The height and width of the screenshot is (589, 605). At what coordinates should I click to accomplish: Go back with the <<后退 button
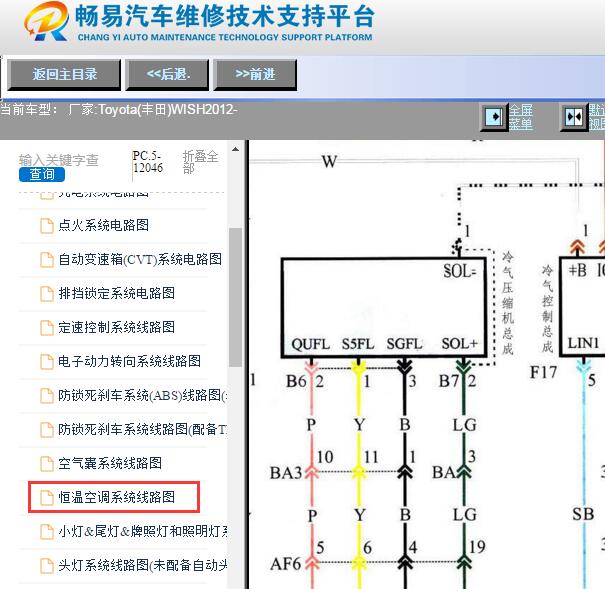[x=167, y=74]
